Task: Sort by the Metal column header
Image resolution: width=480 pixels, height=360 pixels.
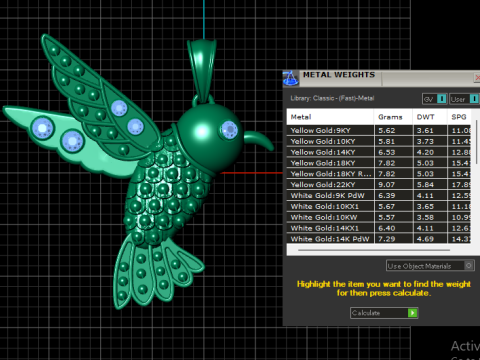Action: 330,117
